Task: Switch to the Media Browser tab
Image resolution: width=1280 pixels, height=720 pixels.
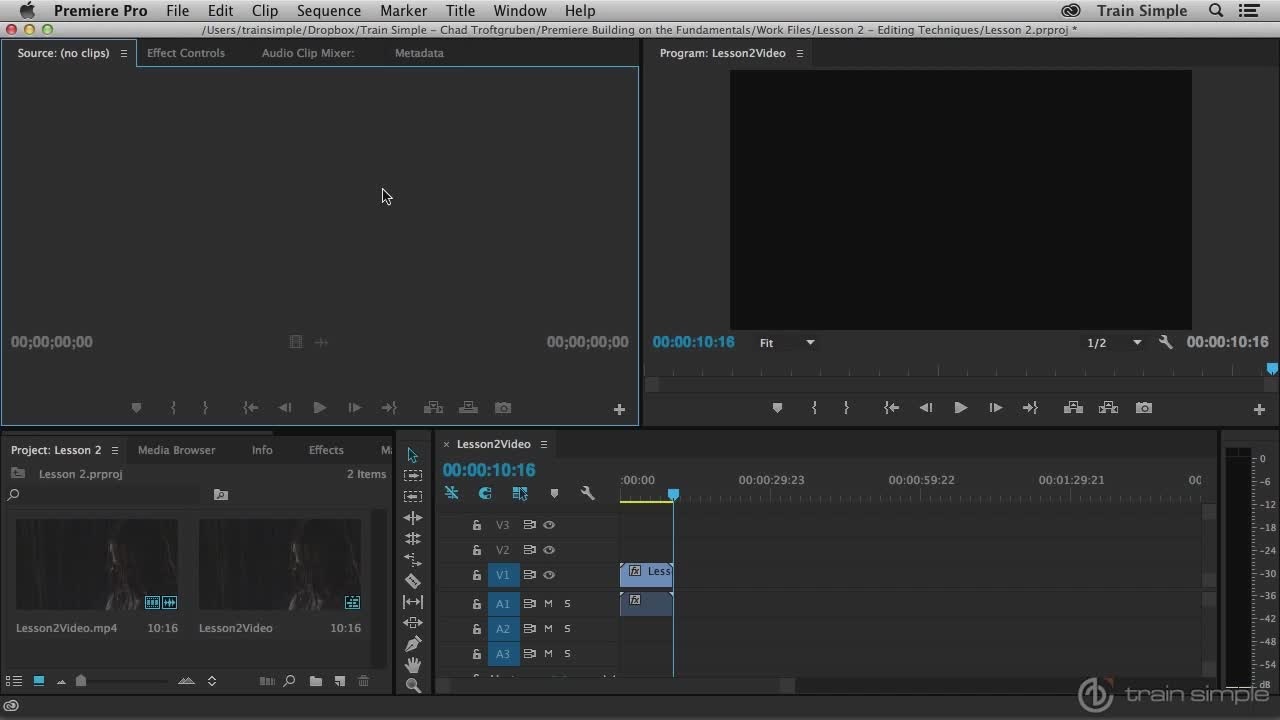Action: point(176,450)
